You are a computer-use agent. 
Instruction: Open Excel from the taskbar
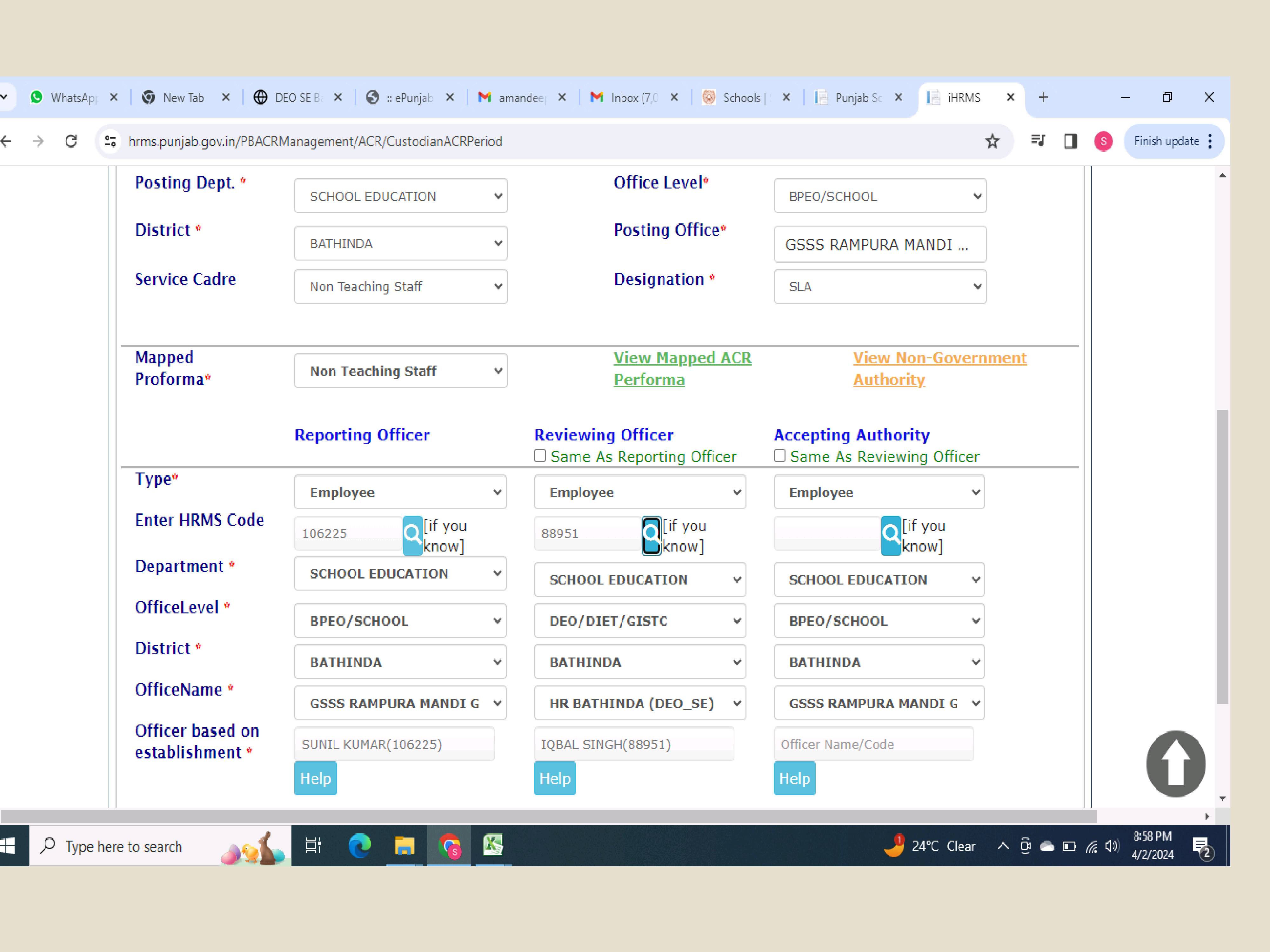pos(493,845)
